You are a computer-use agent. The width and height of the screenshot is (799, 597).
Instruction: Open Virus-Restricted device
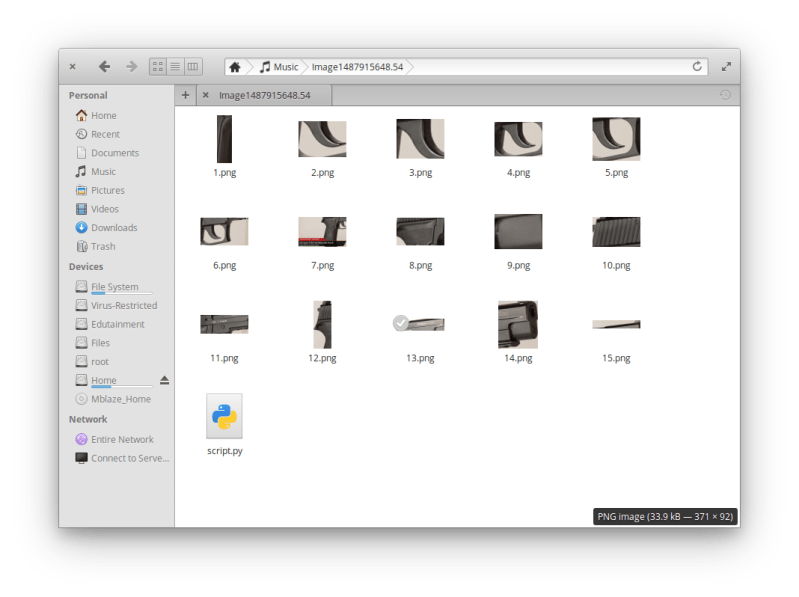click(116, 306)
